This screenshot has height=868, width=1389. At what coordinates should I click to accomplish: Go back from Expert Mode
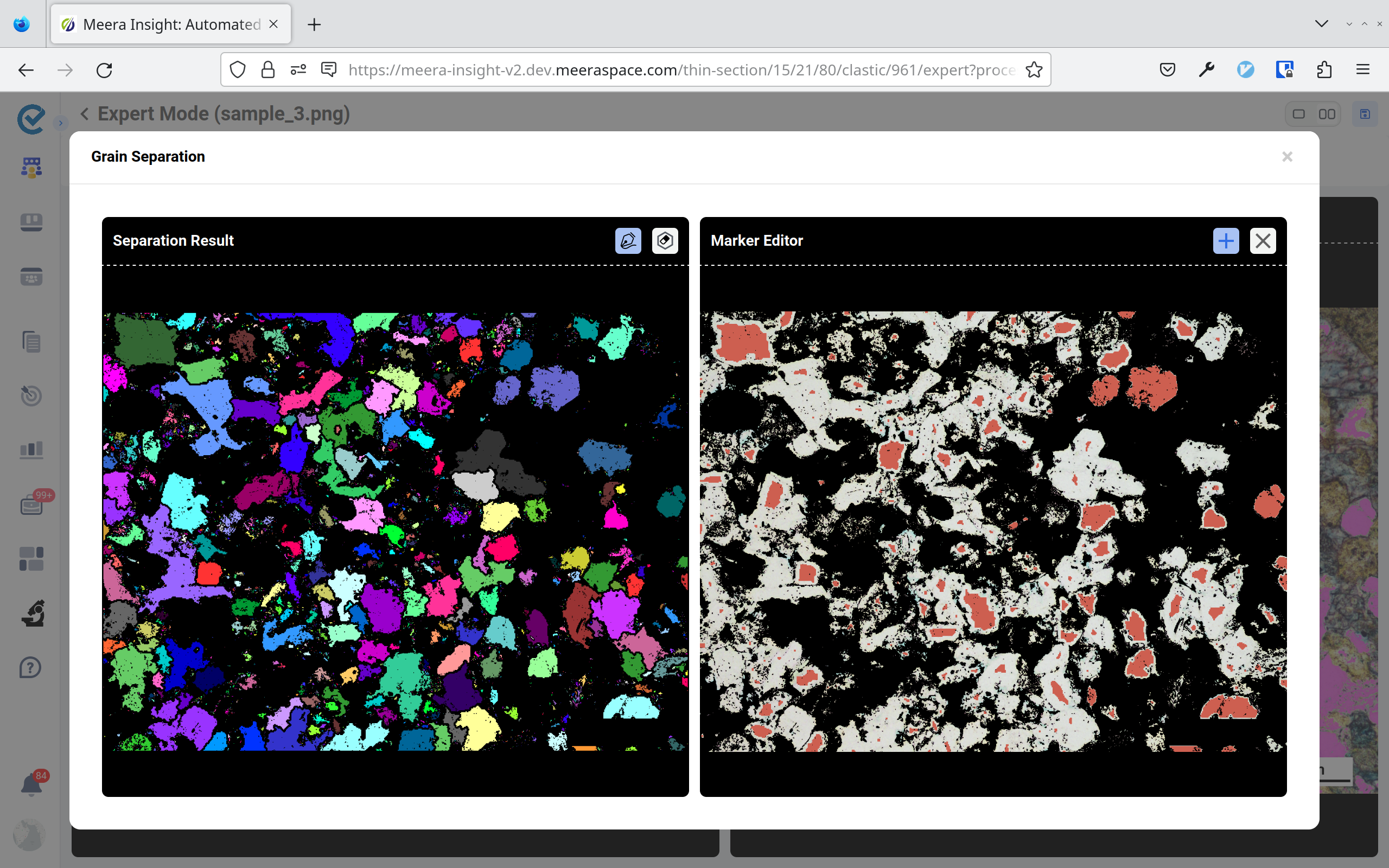[85, 114]
